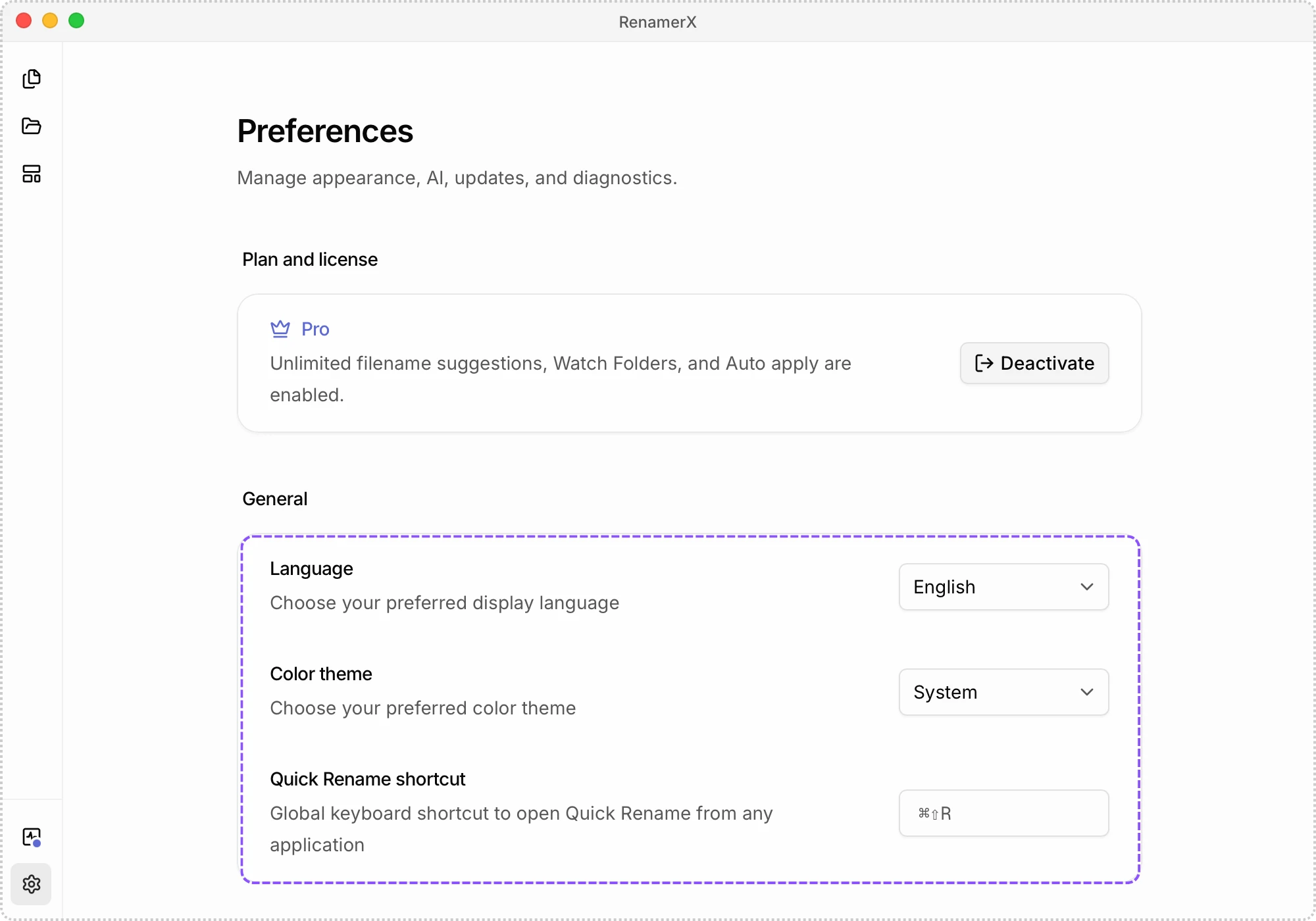Open the Watch Folders sidebar icon
This screenshot has width=1316, height=921.
[x=32, y=126]
